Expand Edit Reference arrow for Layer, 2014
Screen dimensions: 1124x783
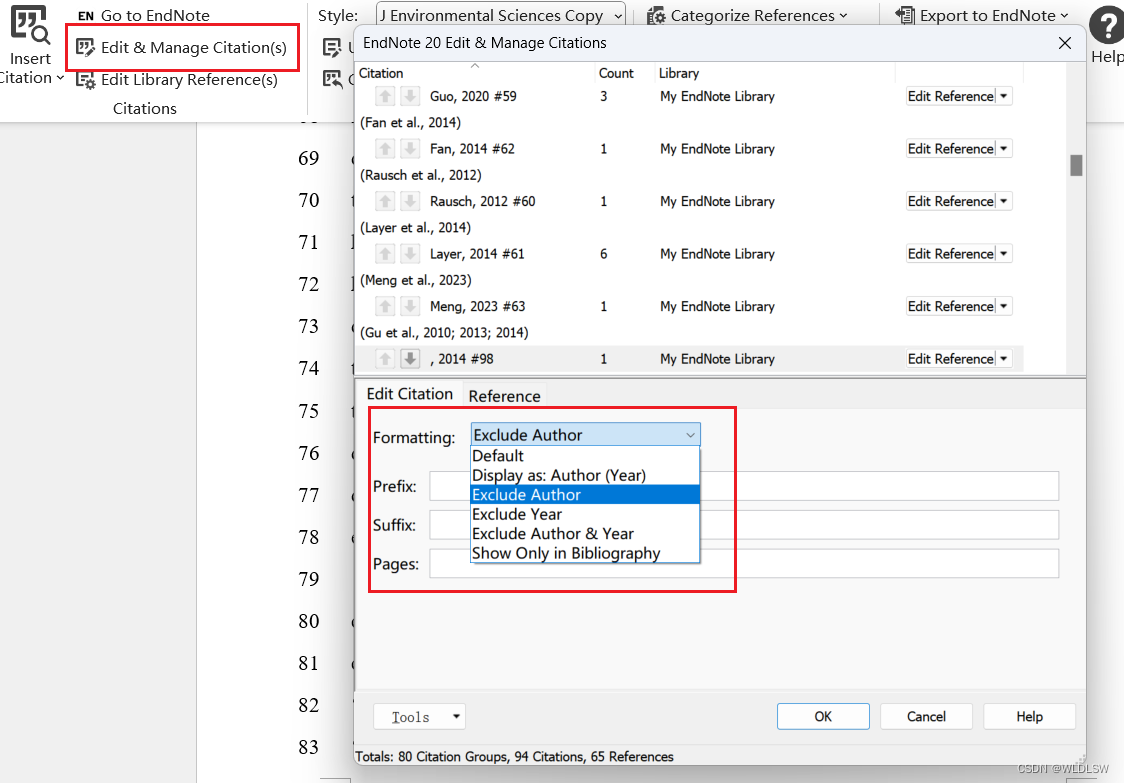(1004, 253)
